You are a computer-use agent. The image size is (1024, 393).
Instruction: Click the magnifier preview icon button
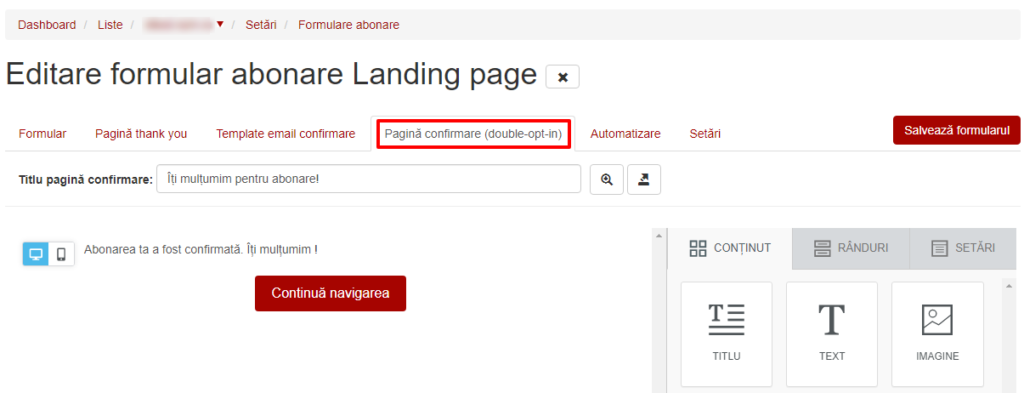click(x=607, y=180)
